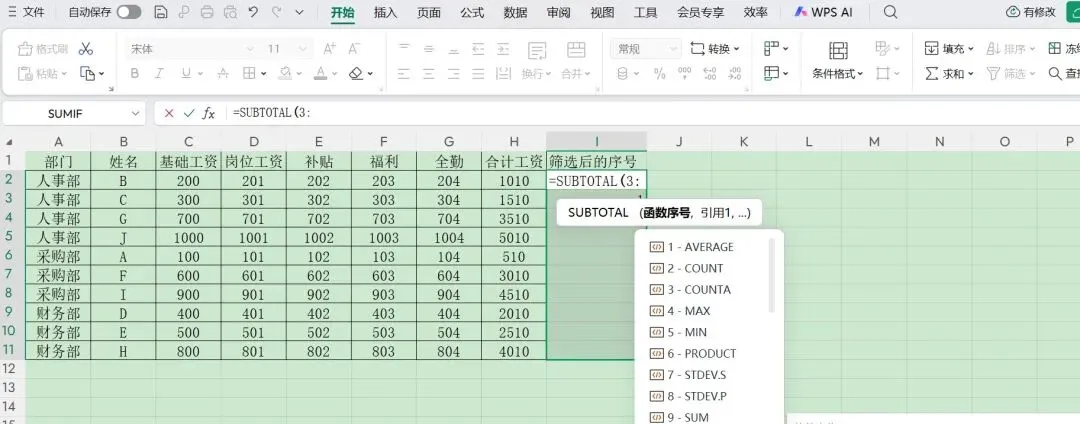Screen dimensions: 1080x424
Task: Switch to the Review (审阅) tab
Action: click(x=559, y=12)
